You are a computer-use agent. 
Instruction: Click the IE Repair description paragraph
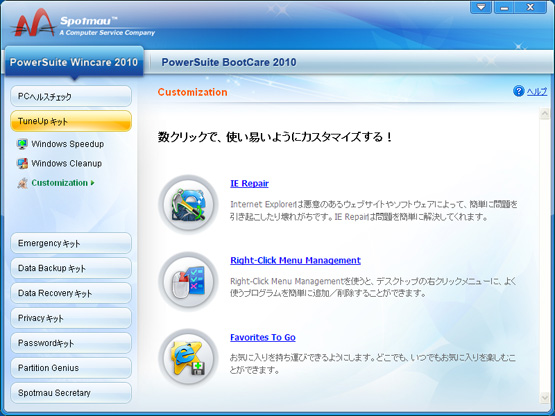click(x=373, y=210)
